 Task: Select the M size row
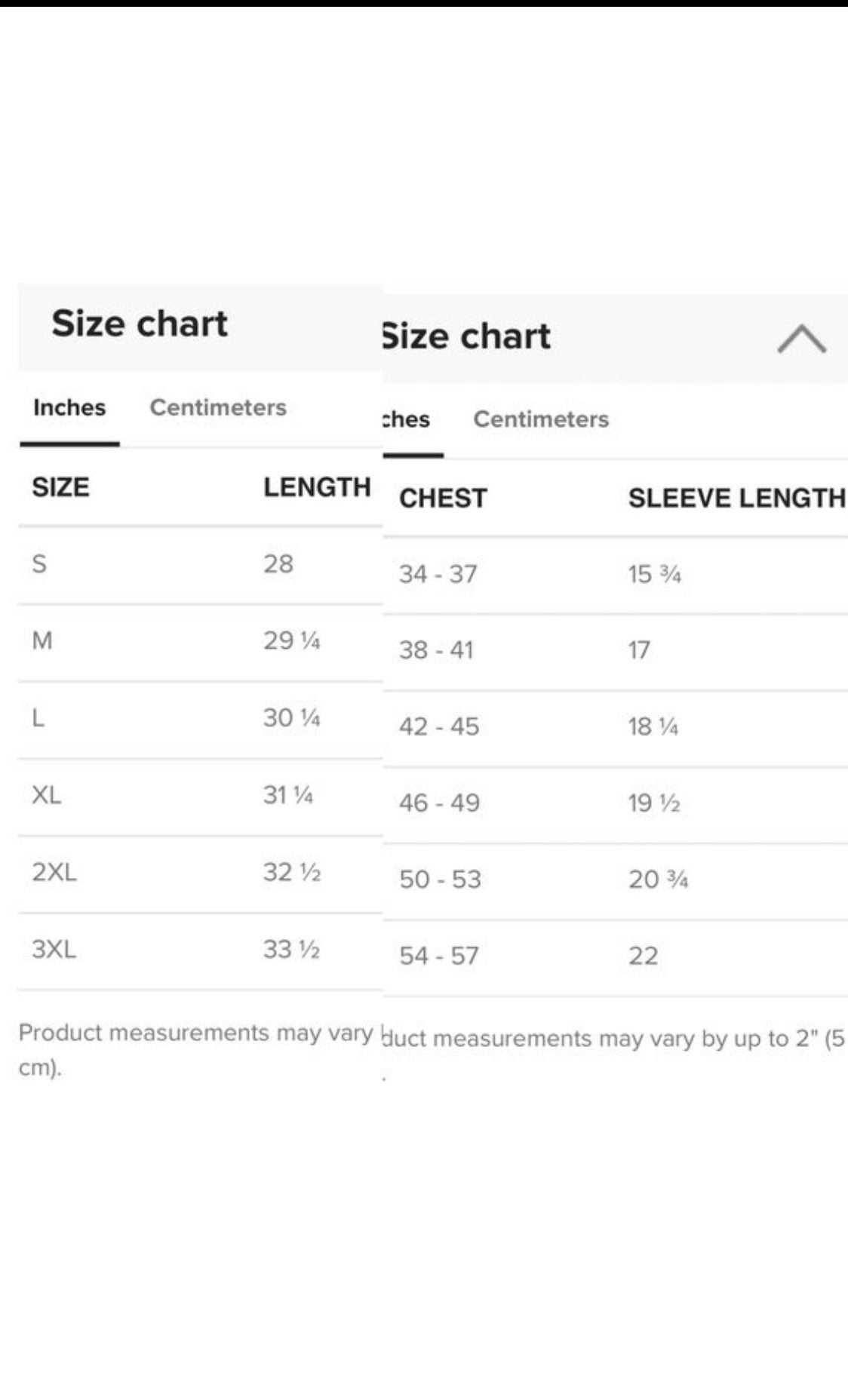pos(200,641)
